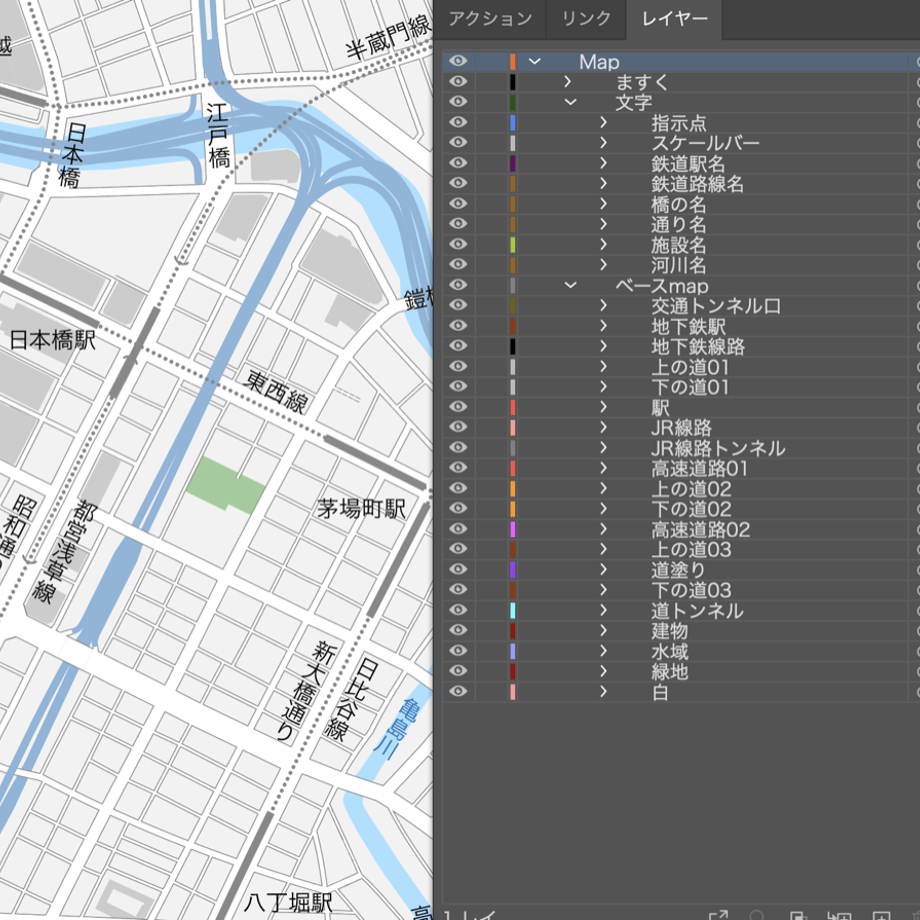Select the 施設名 layer name
The image size is (920, 920).
[x=678, y=245]
